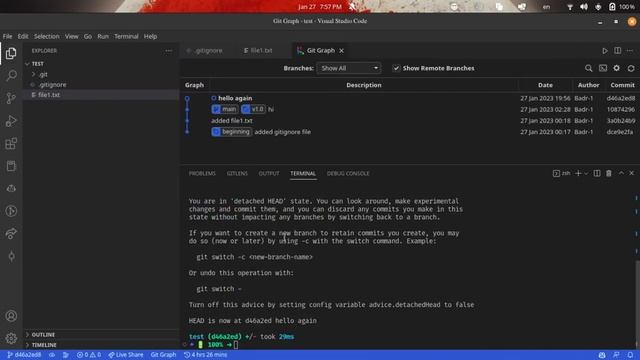Open the new terminal launch profile dropdown arrow
This screenshot has width=640, height=360.
point(586,173)
